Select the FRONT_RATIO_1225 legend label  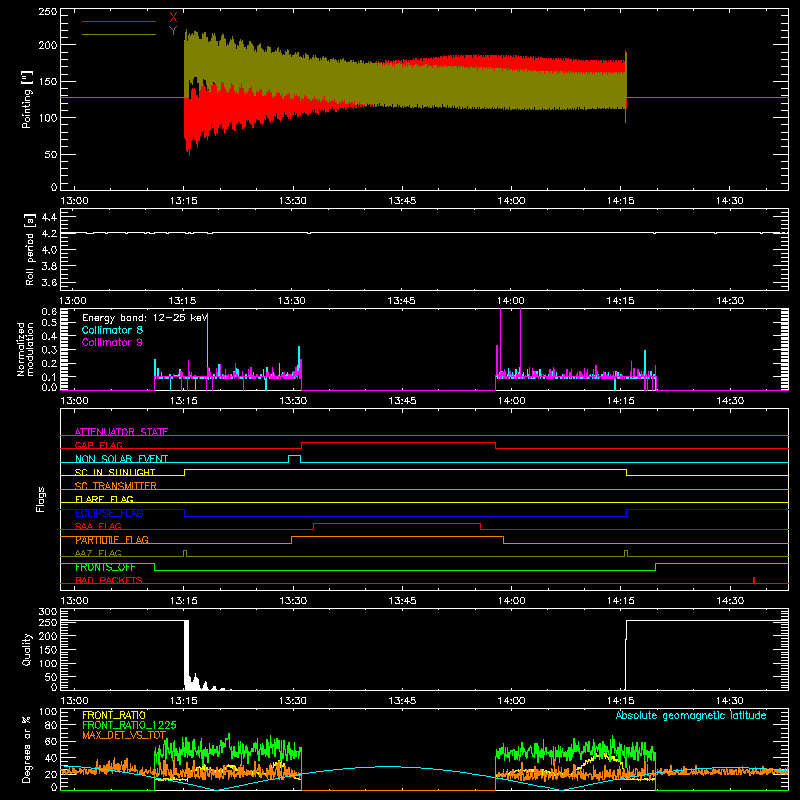(129, 725)
